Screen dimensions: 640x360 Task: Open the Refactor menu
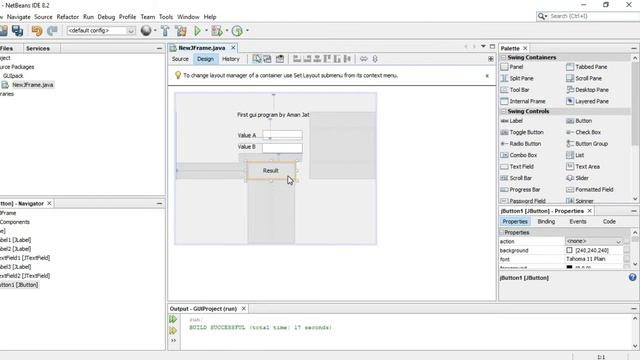click(x=67, y=17)
